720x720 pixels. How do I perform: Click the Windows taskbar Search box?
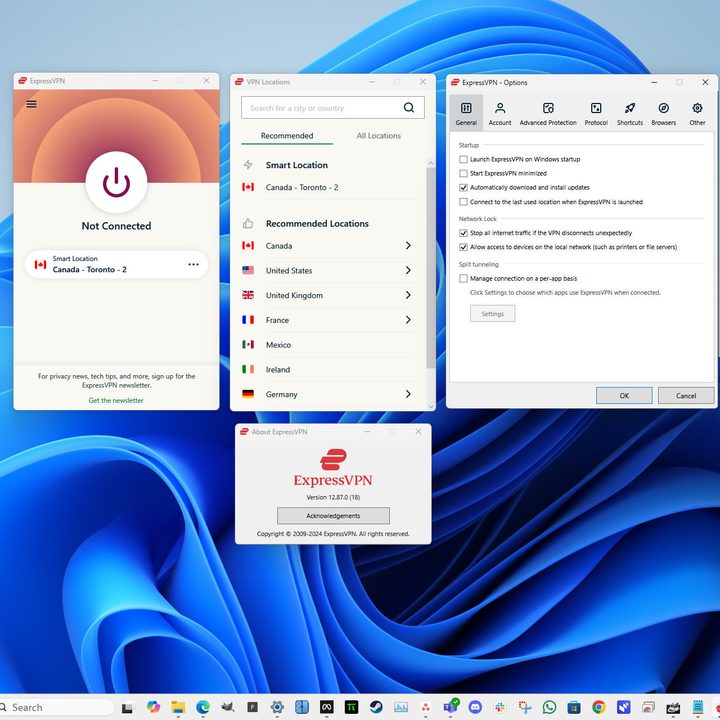coord(56,707)
